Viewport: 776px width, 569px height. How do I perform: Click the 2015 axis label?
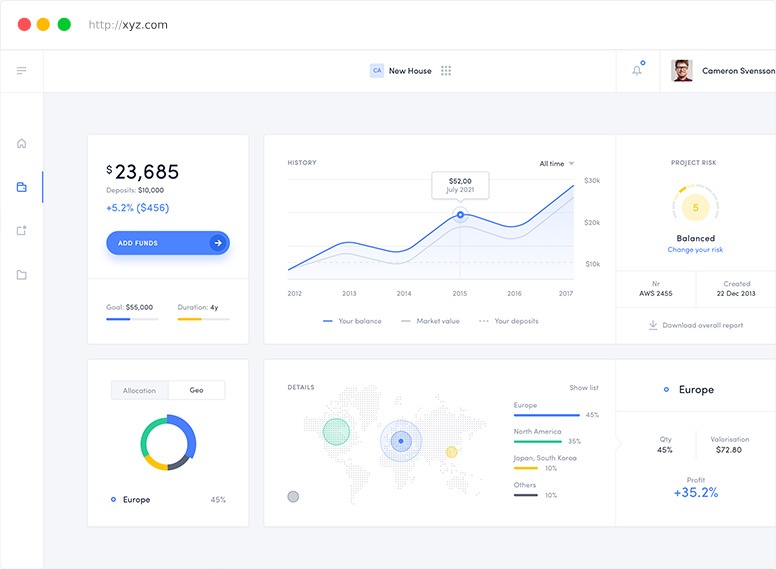460,293
